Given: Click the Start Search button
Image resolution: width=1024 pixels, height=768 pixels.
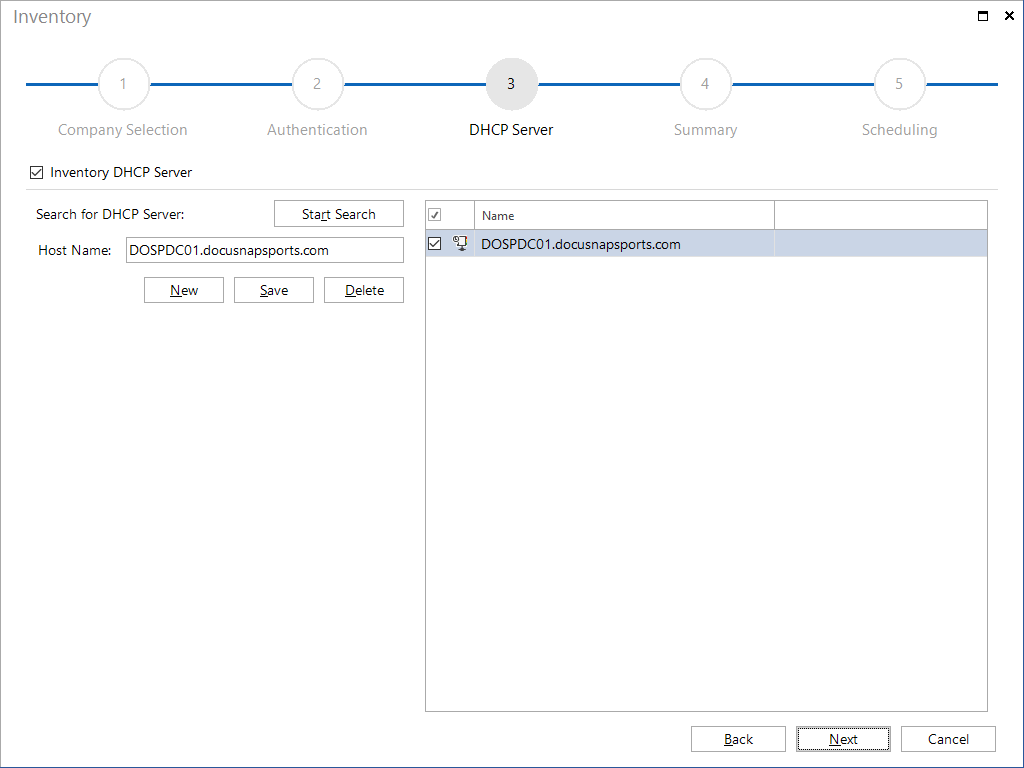Looking at the screenshot, I should click(x=339, y=214).
